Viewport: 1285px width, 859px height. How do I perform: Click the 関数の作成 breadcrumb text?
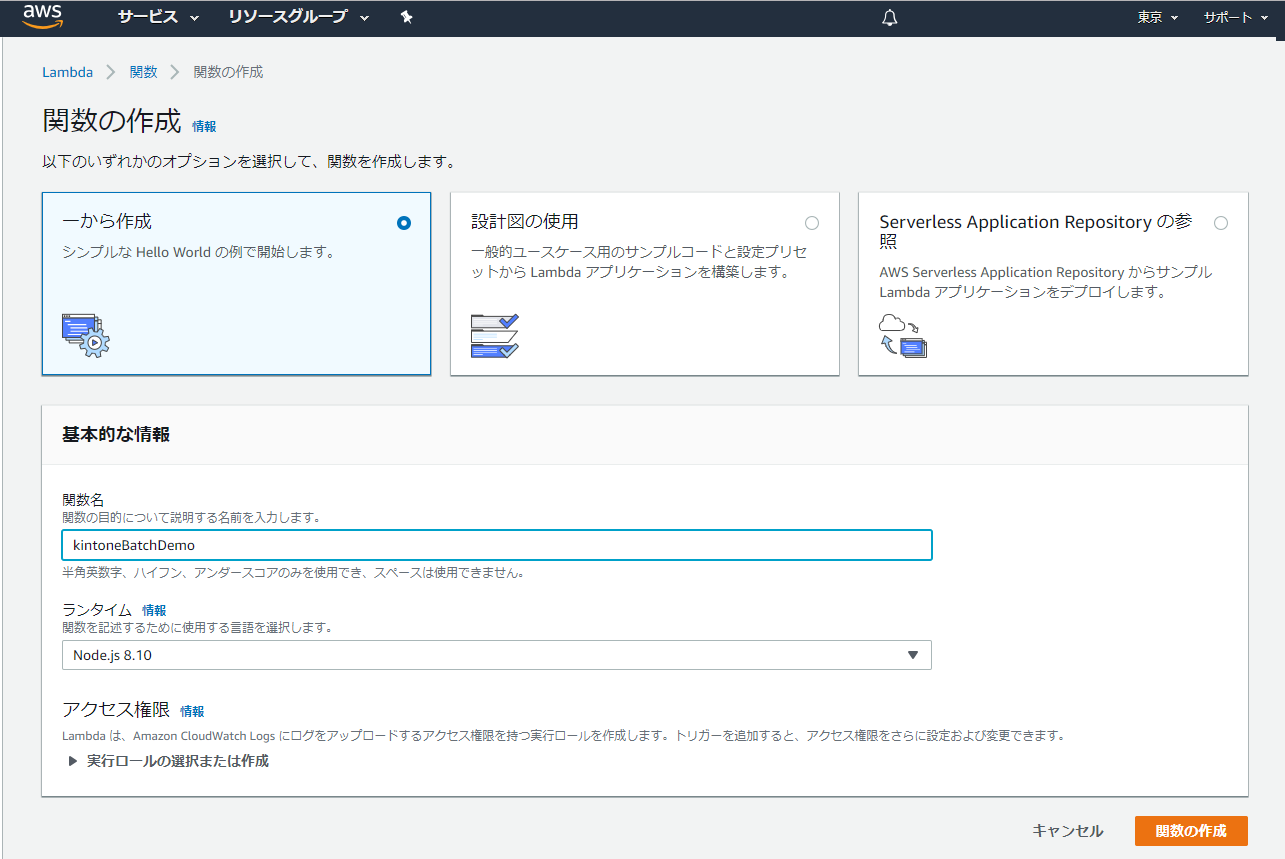click(x=228, y=72)
